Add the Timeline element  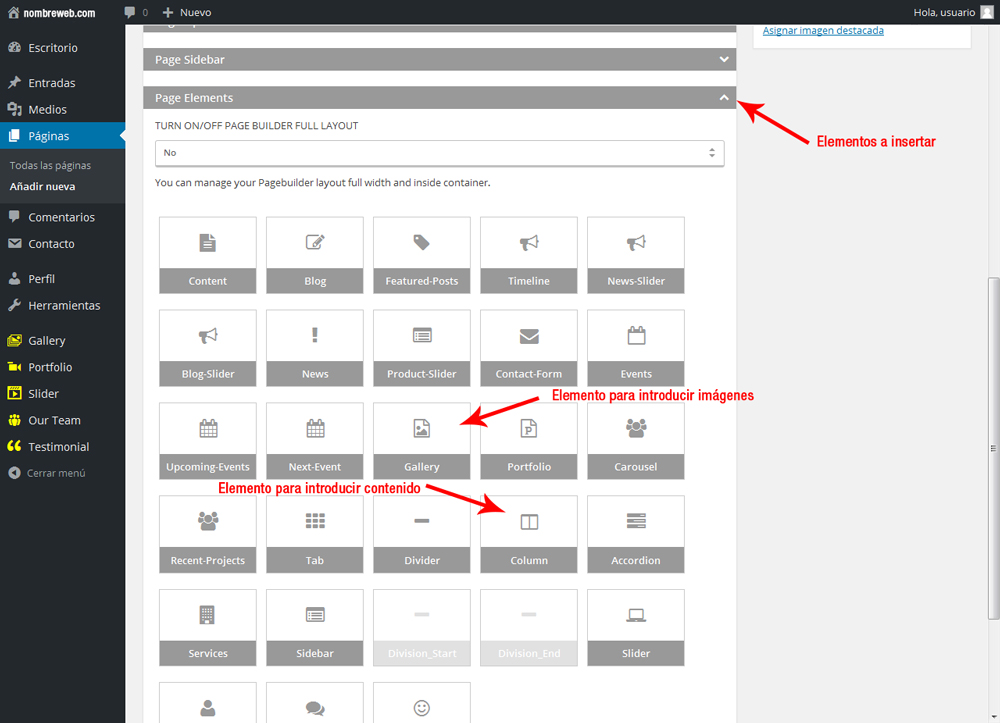pos(528,255)
